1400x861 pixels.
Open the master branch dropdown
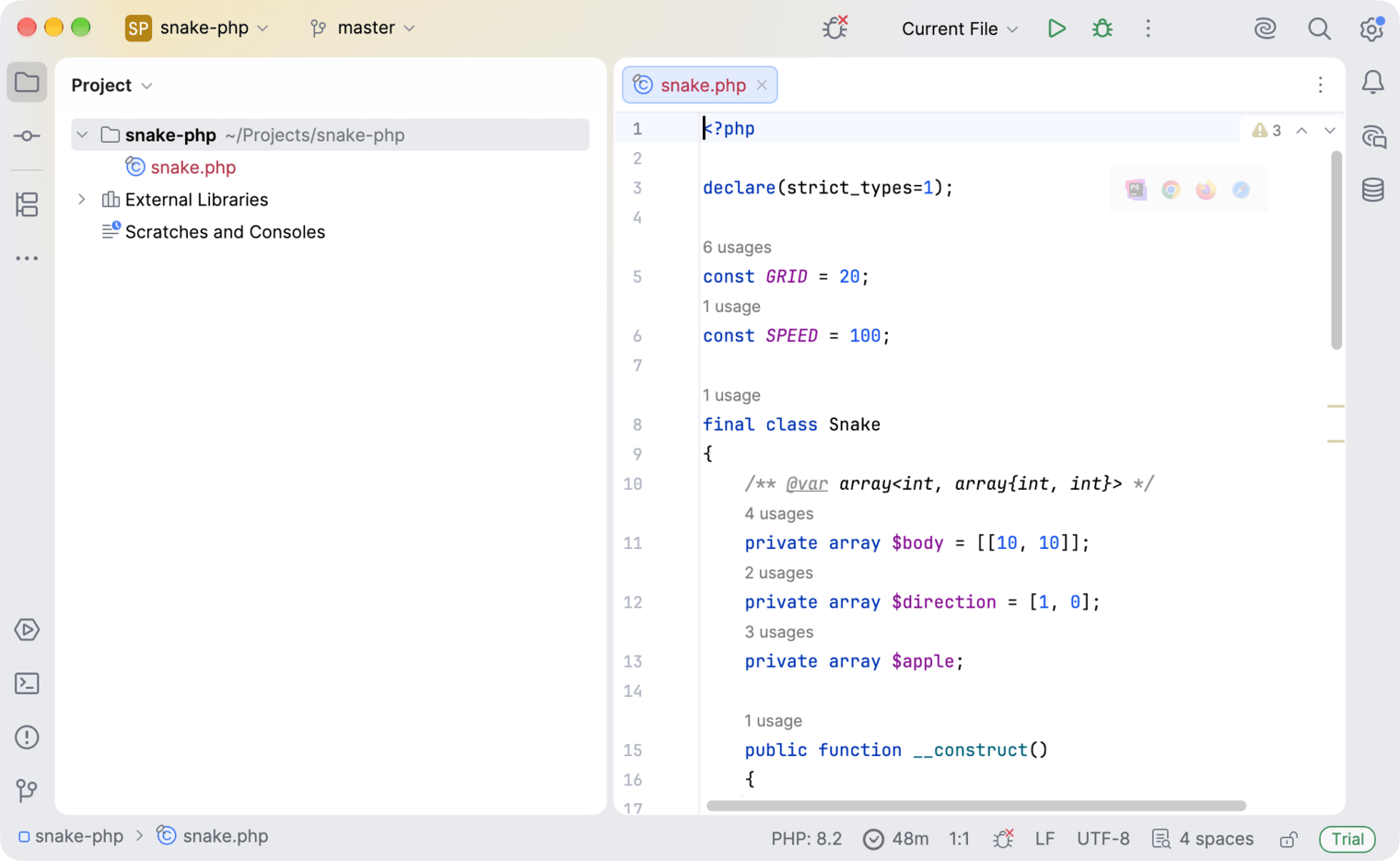(363, 29)
